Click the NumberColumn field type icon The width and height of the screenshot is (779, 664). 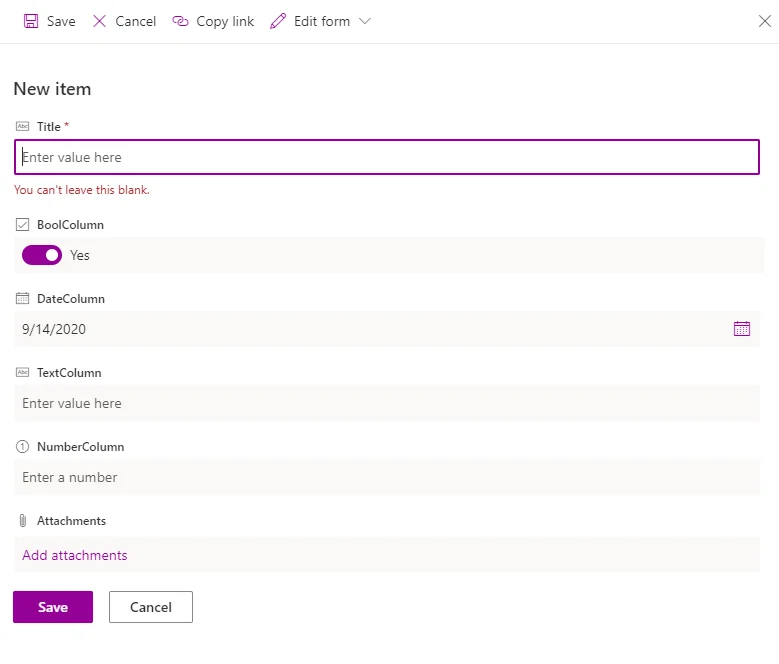(x=22, y=447)
